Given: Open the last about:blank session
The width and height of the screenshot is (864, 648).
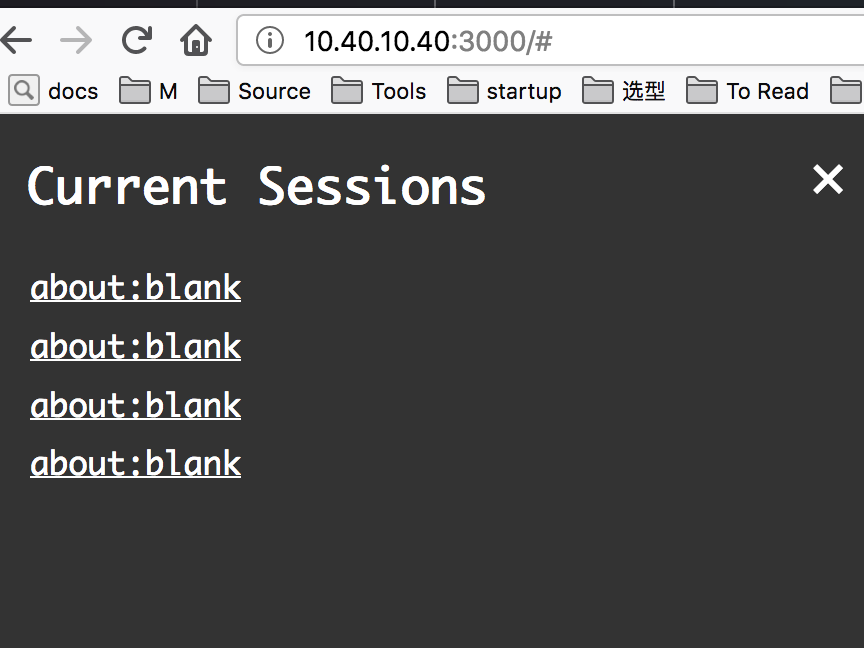Looking at the screenshot, I should coord(135,464).
